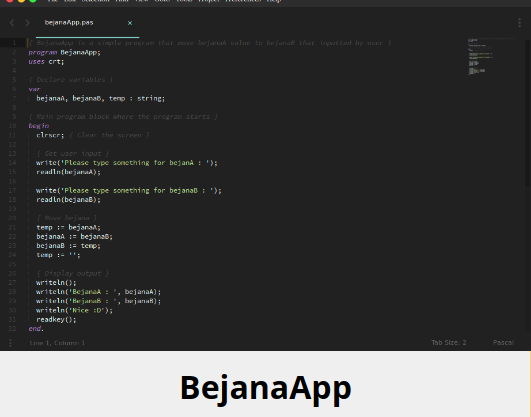531x417 pixels.
Task: Click the writeln 'BejanaB : ' output line
Action: (x=99, y=301)
